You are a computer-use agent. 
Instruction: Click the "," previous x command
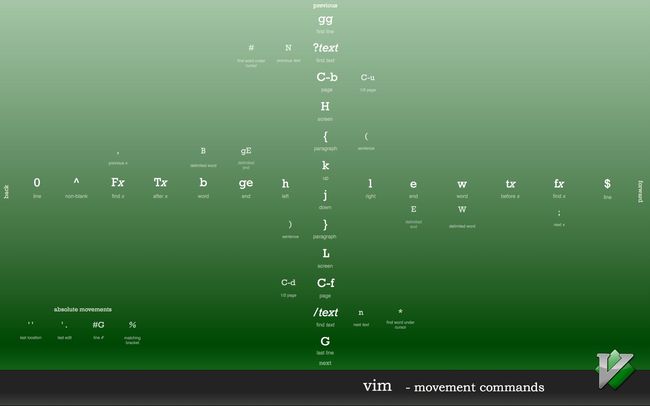point(118,153)
